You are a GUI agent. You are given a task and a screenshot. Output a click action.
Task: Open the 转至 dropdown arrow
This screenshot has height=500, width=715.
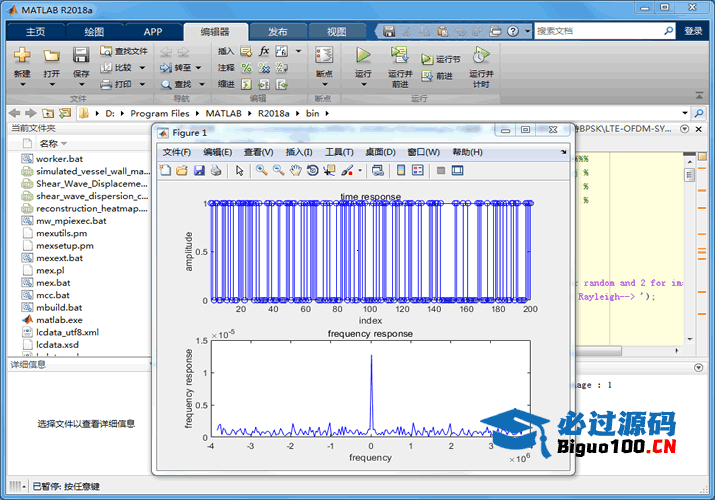point(198,68)
